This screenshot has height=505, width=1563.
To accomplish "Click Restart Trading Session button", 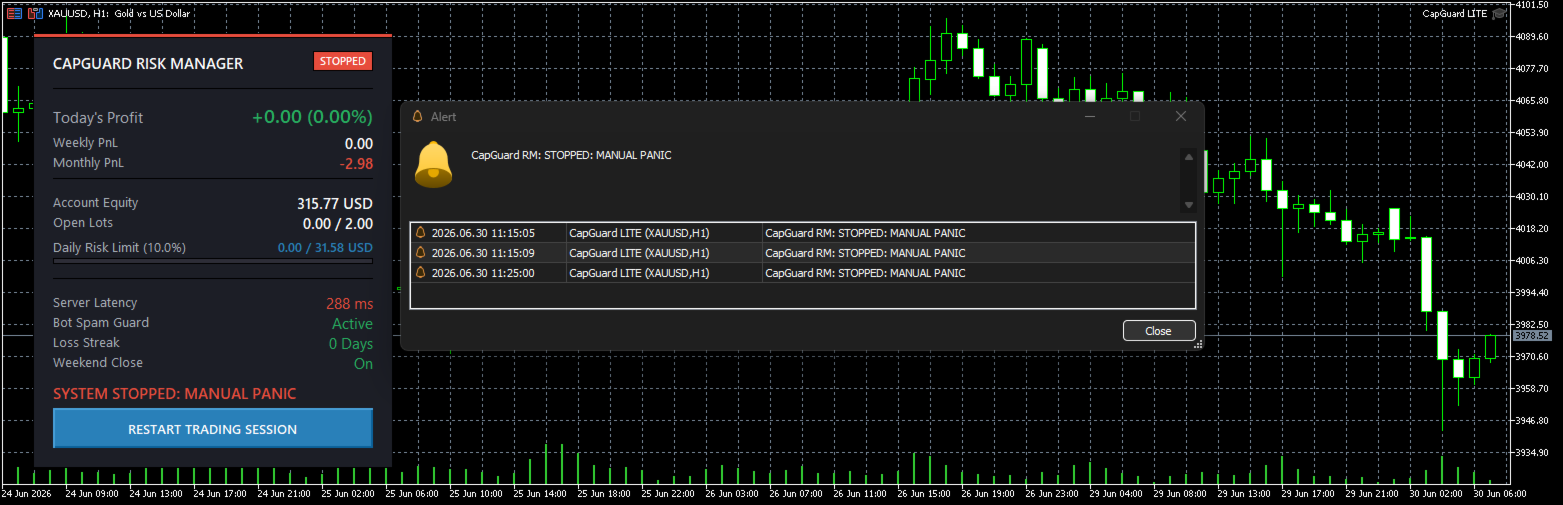I will [213, 429].
